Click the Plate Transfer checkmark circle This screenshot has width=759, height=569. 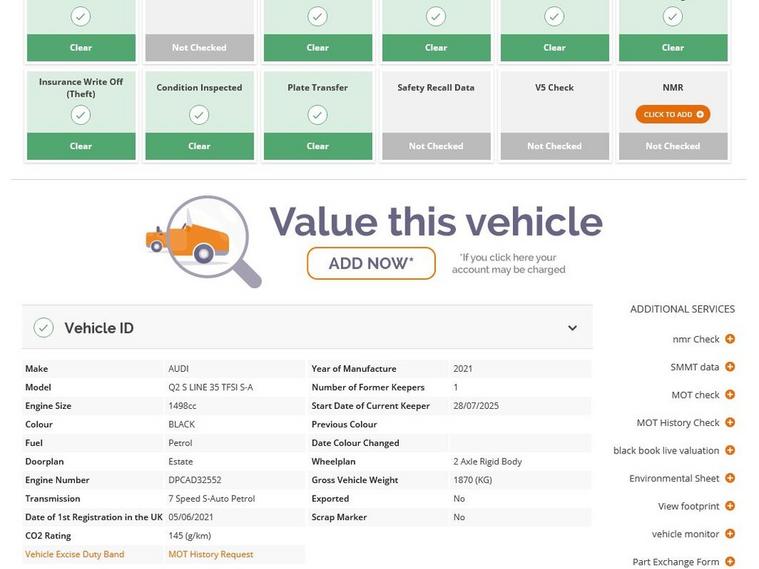coord(317,115)
